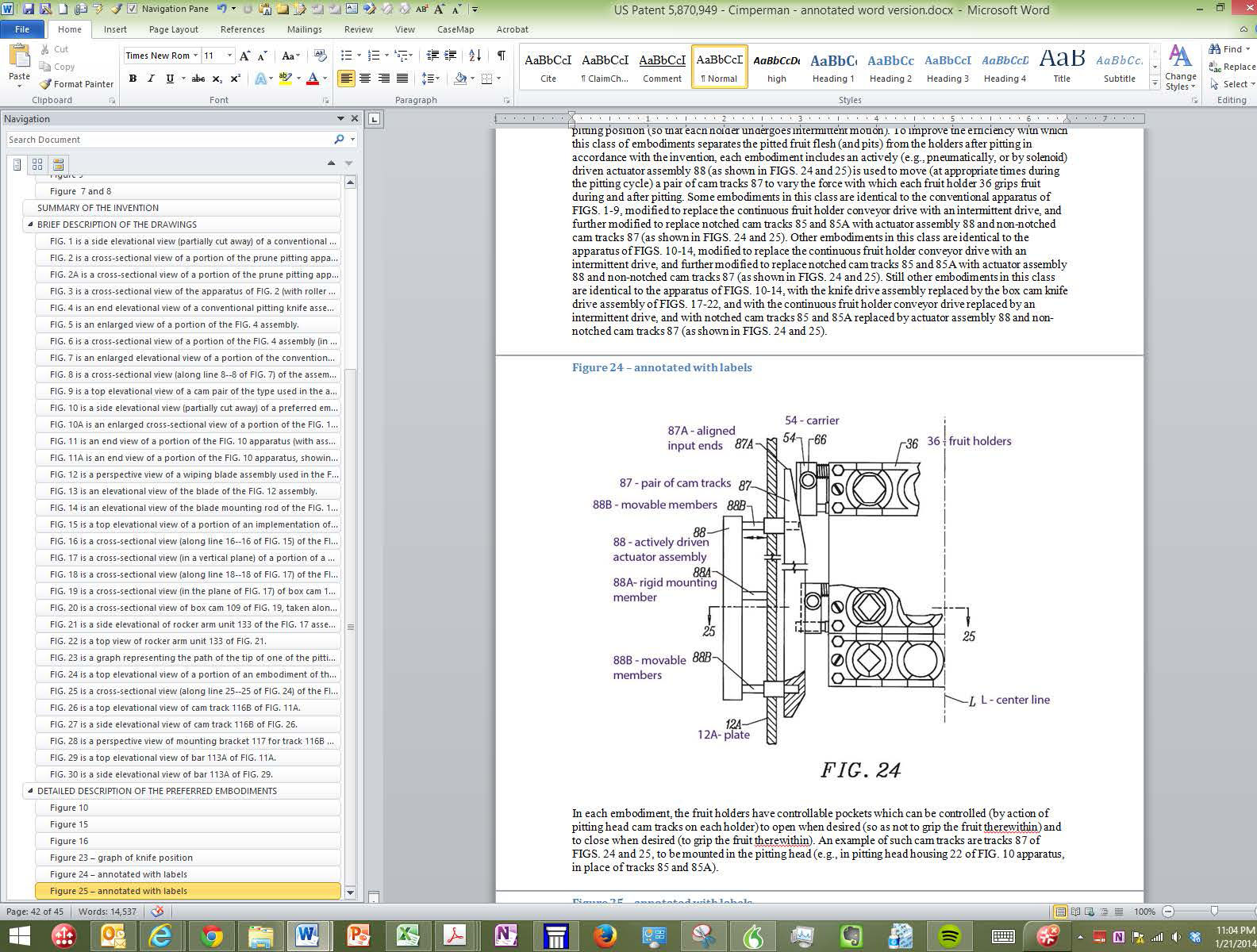Open the font name dropdown
The image size is (1257, 952).
click(195, 56)
